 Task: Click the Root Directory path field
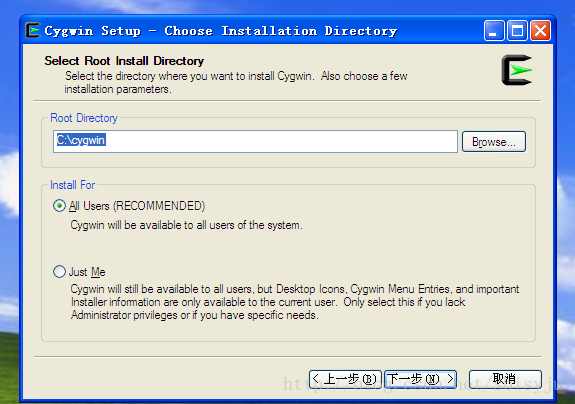(x=255, y=141)
